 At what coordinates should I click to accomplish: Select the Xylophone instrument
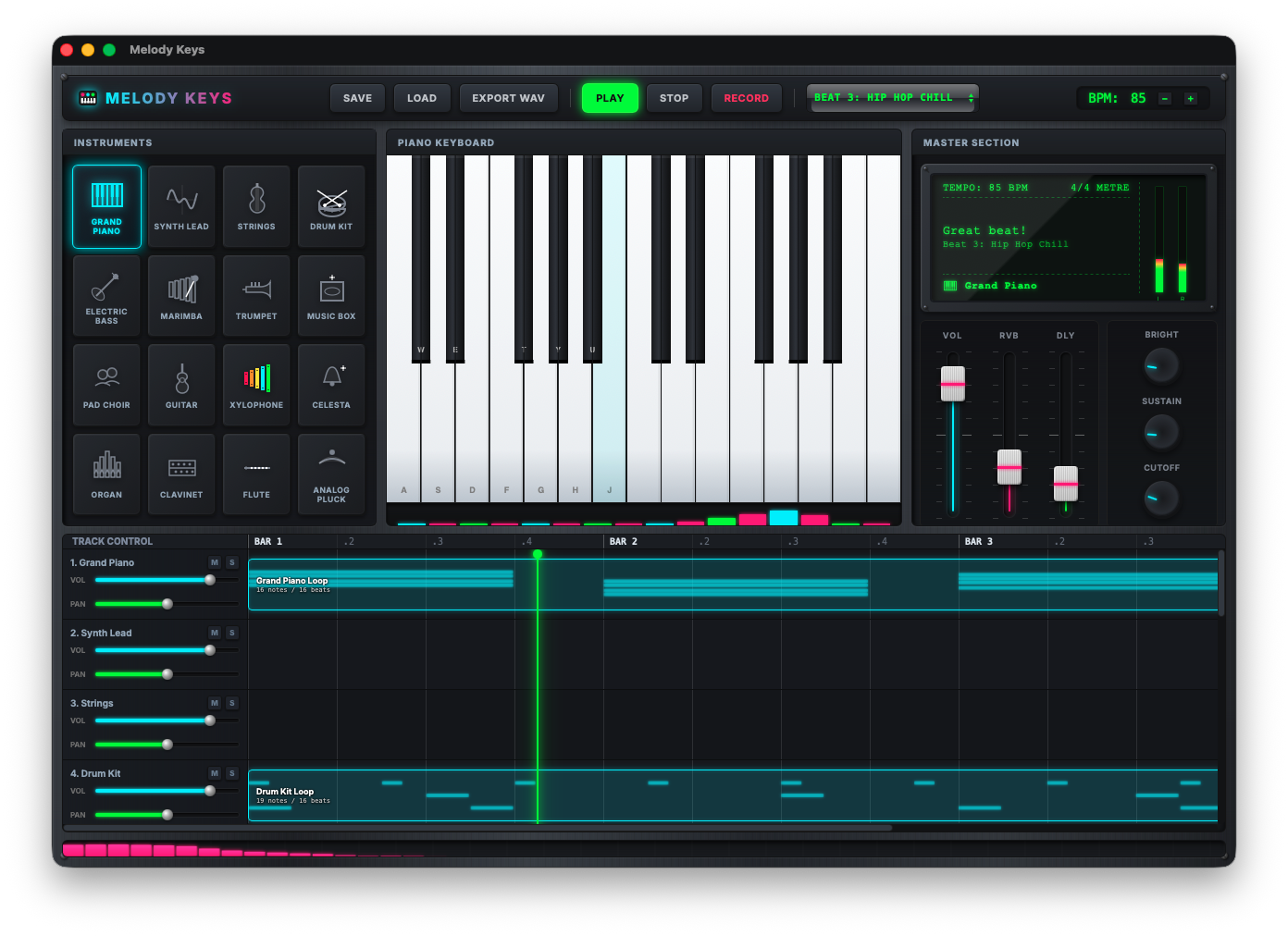pyautogui.click(x=256, y=385)
